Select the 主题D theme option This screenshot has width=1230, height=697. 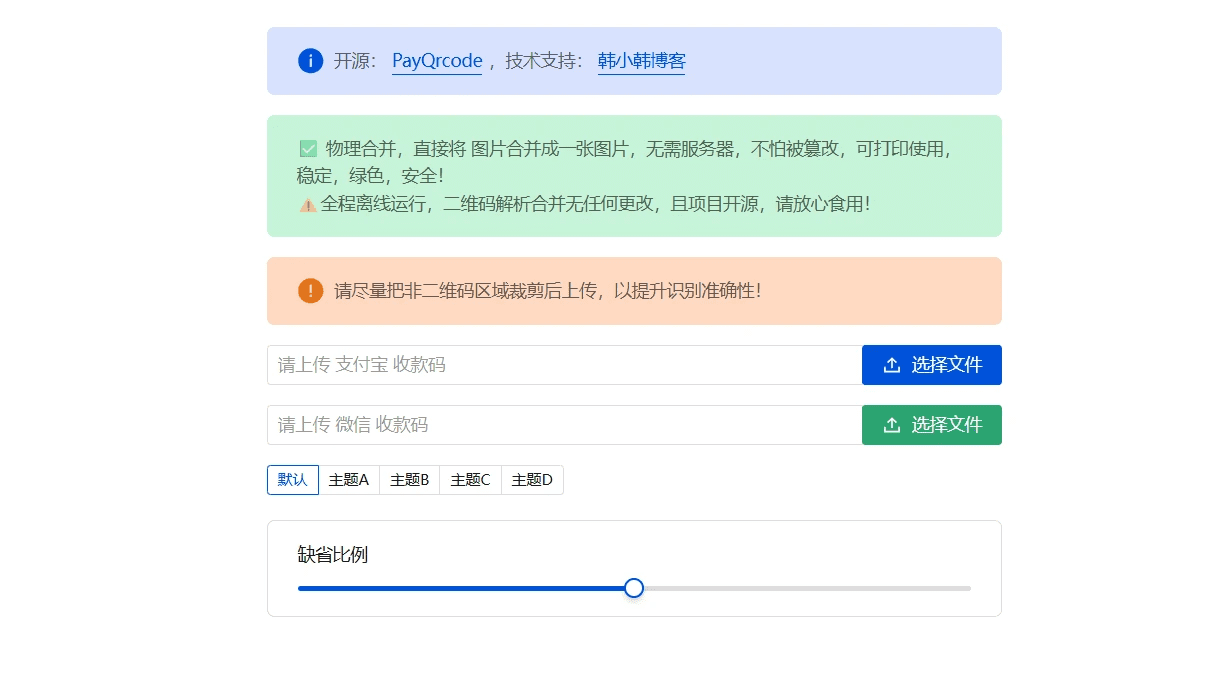(x=532, y=480)
